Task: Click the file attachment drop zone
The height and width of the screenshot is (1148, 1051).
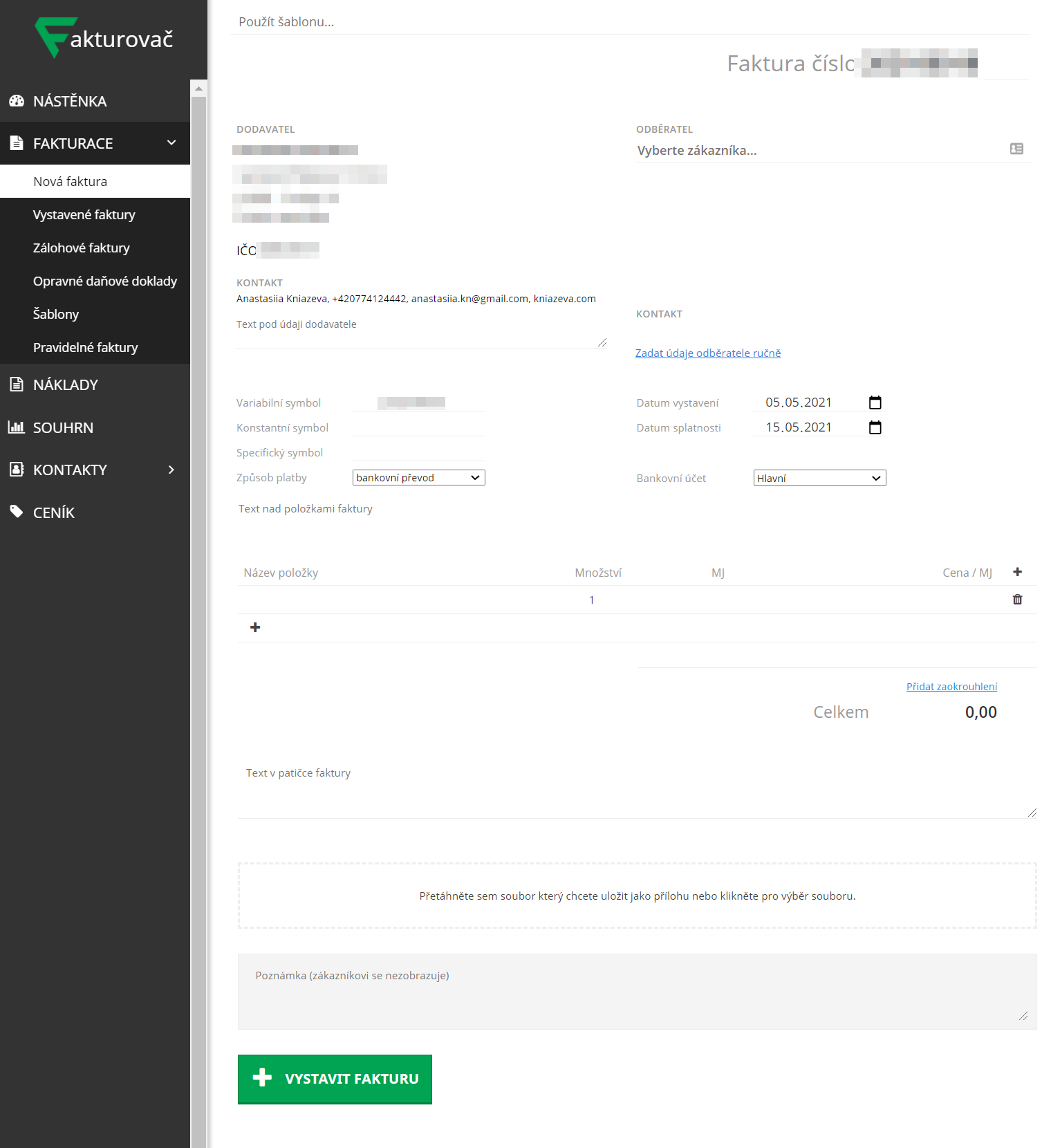Action: 637,896
